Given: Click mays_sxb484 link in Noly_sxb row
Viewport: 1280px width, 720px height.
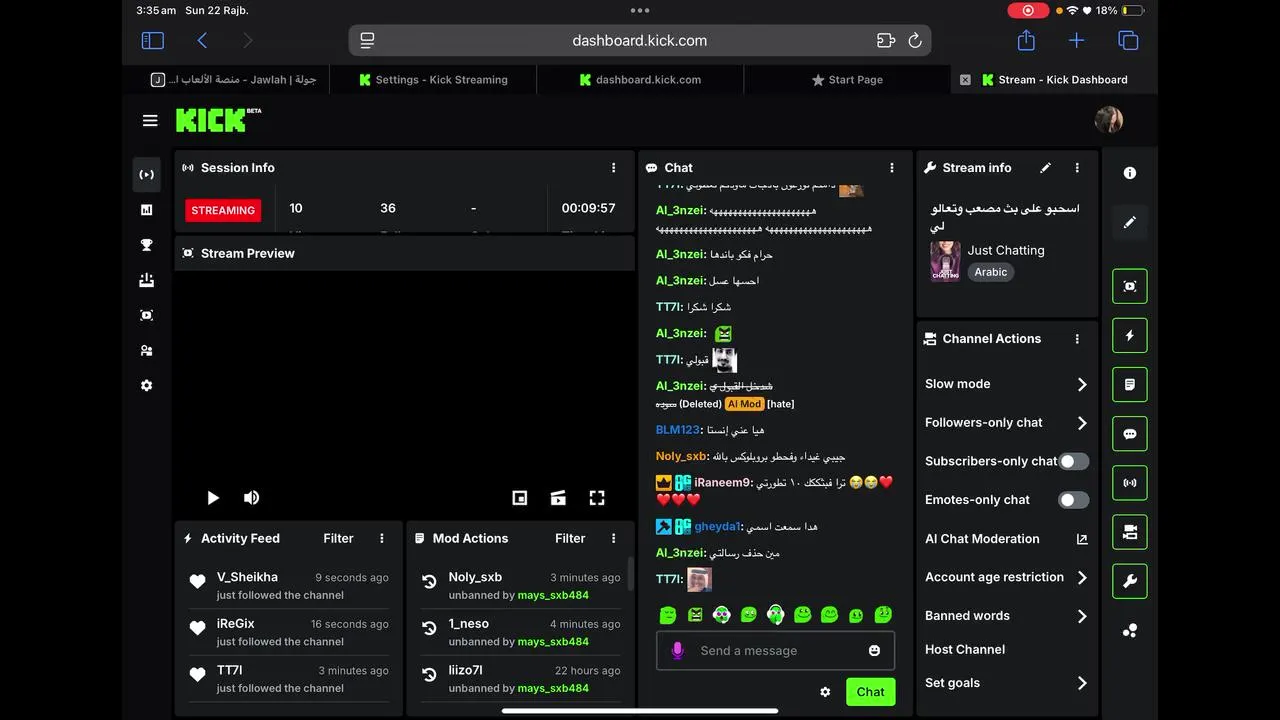Looking at the screenshot, I should (x=553, y=595).
